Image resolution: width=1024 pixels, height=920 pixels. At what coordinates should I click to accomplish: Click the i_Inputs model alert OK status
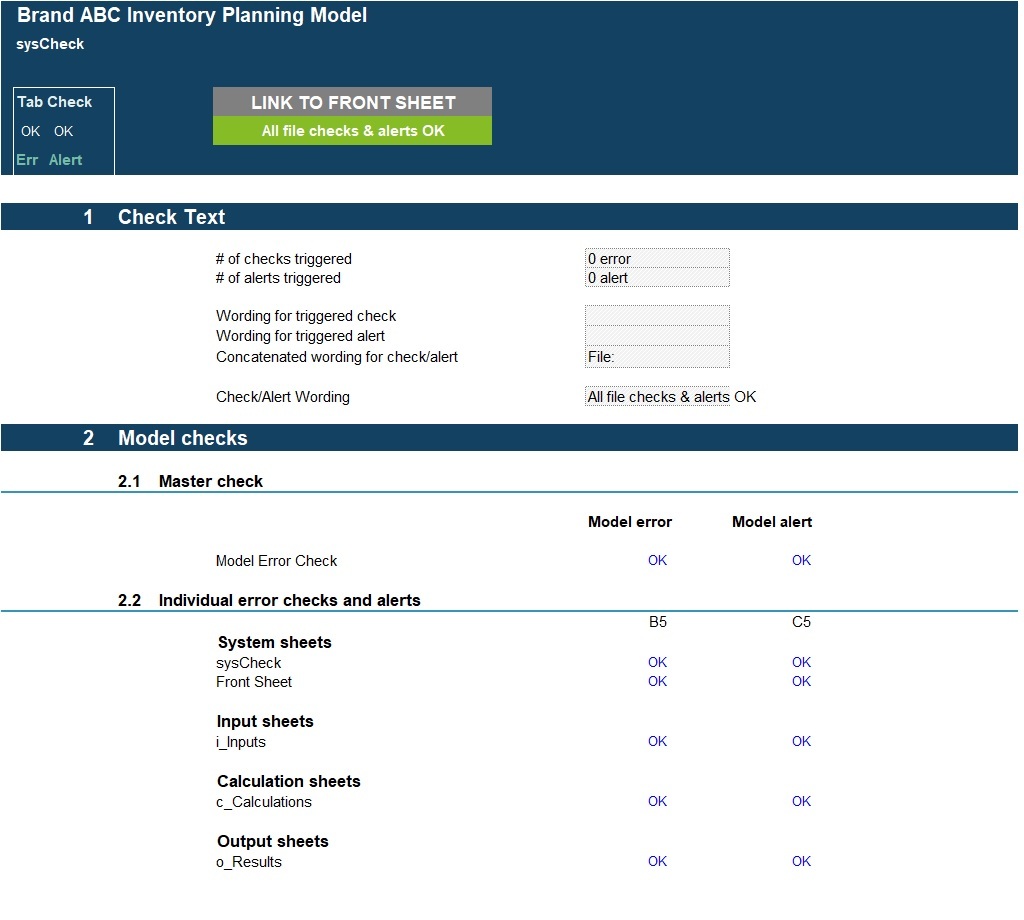[801, 742]
